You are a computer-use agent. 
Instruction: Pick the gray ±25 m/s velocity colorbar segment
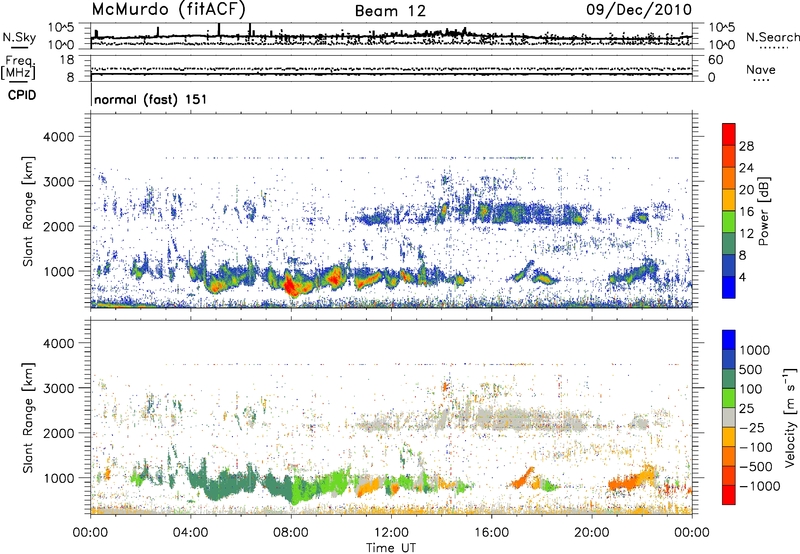[729, 417]
